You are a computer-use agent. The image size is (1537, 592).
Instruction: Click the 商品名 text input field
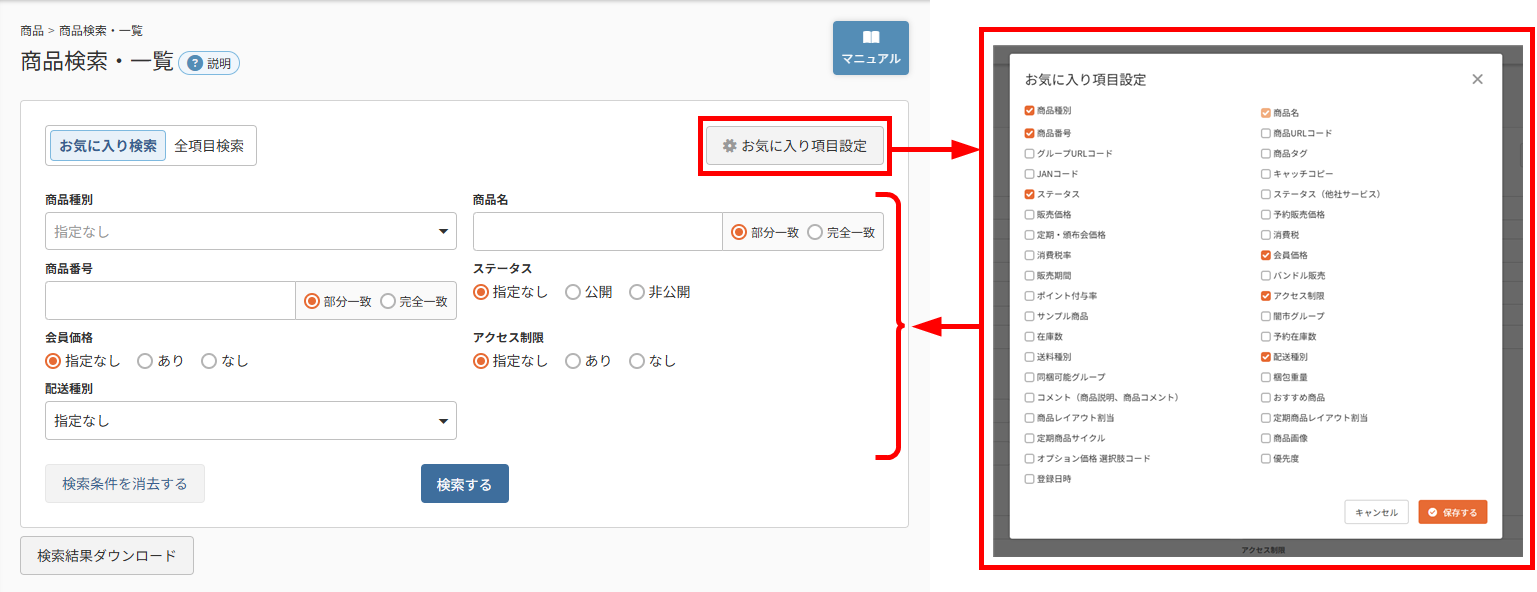tap(597, 231)
